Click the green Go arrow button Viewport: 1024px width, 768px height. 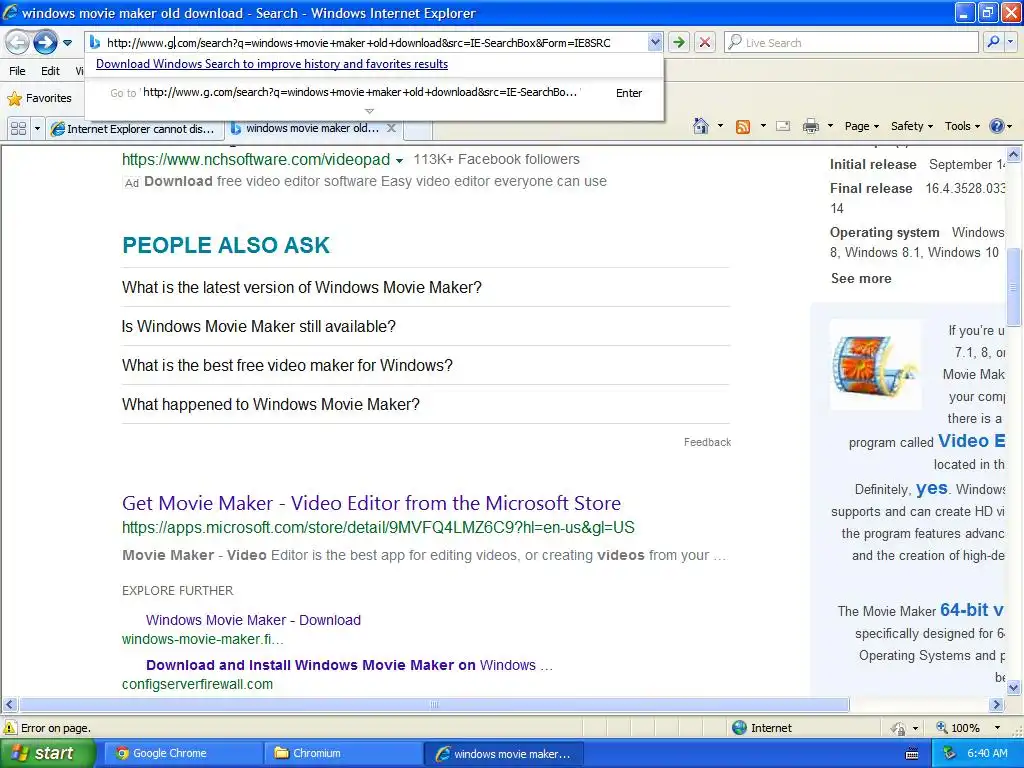coord(679,42)
